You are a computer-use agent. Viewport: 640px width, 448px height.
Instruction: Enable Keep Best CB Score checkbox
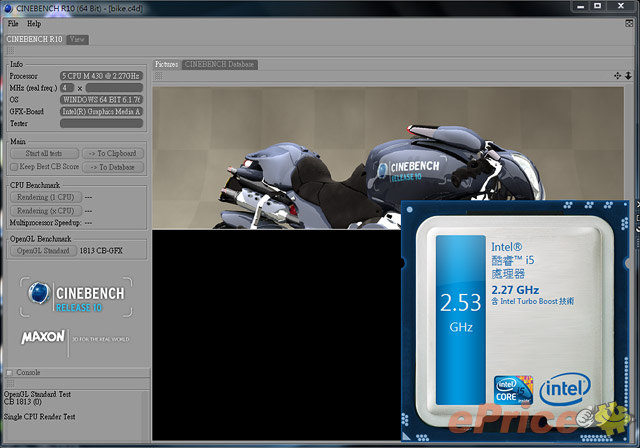coord(14,167)
